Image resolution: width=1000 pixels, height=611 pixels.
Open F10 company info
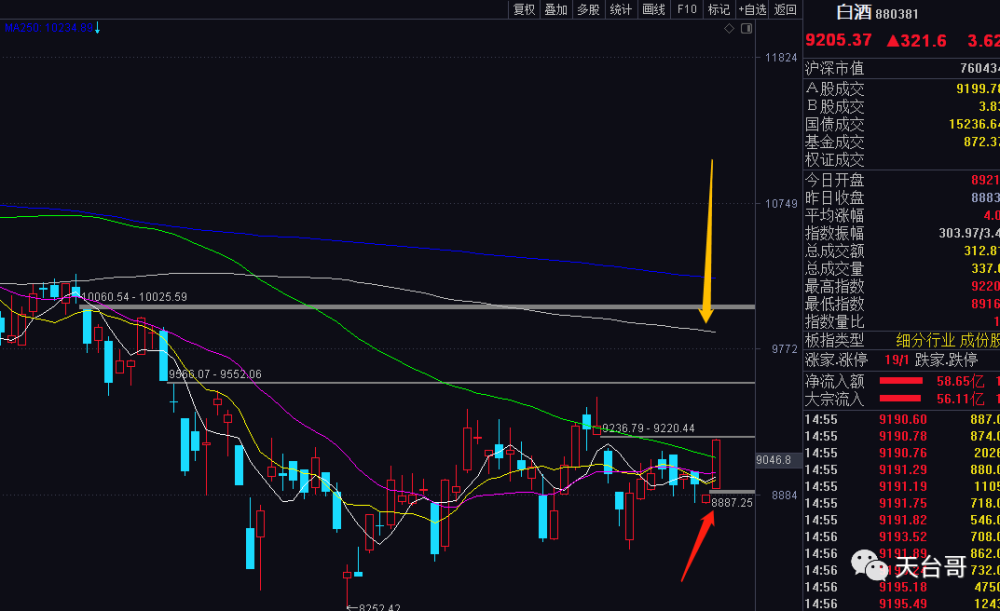point(687,10)
